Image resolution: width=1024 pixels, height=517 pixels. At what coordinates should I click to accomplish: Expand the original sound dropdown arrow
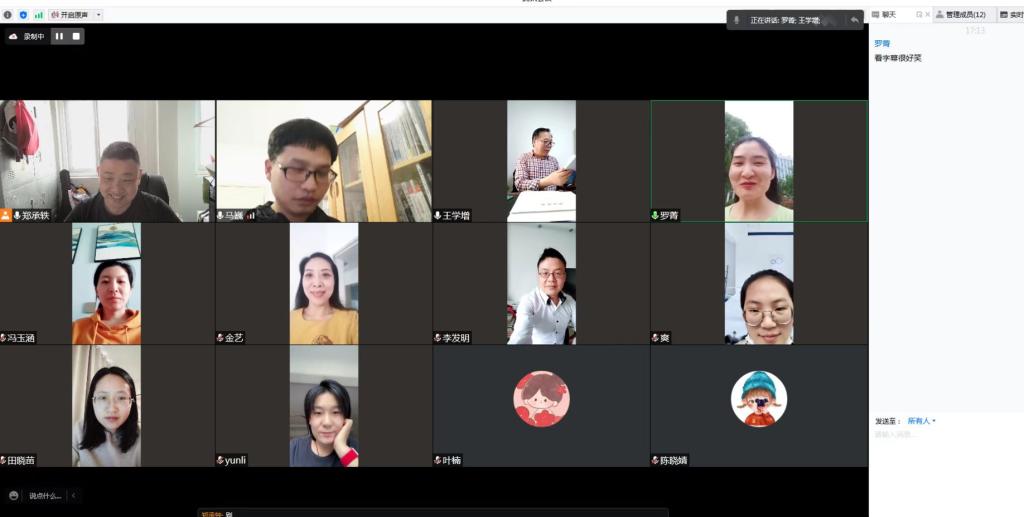(x=98, y=15)
